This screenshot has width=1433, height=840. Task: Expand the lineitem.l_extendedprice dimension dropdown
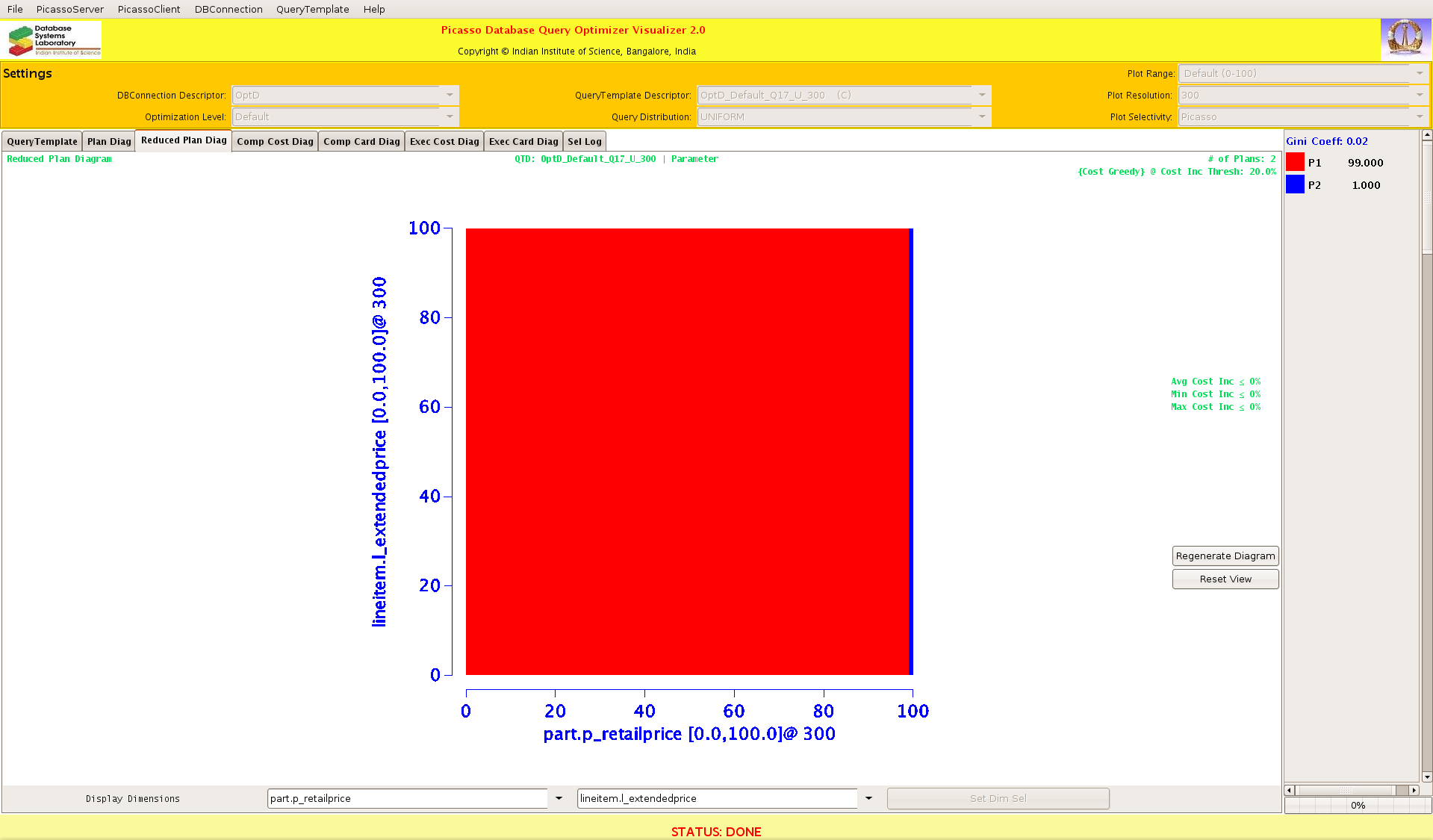pyautogui.click(x=868, y=798)
